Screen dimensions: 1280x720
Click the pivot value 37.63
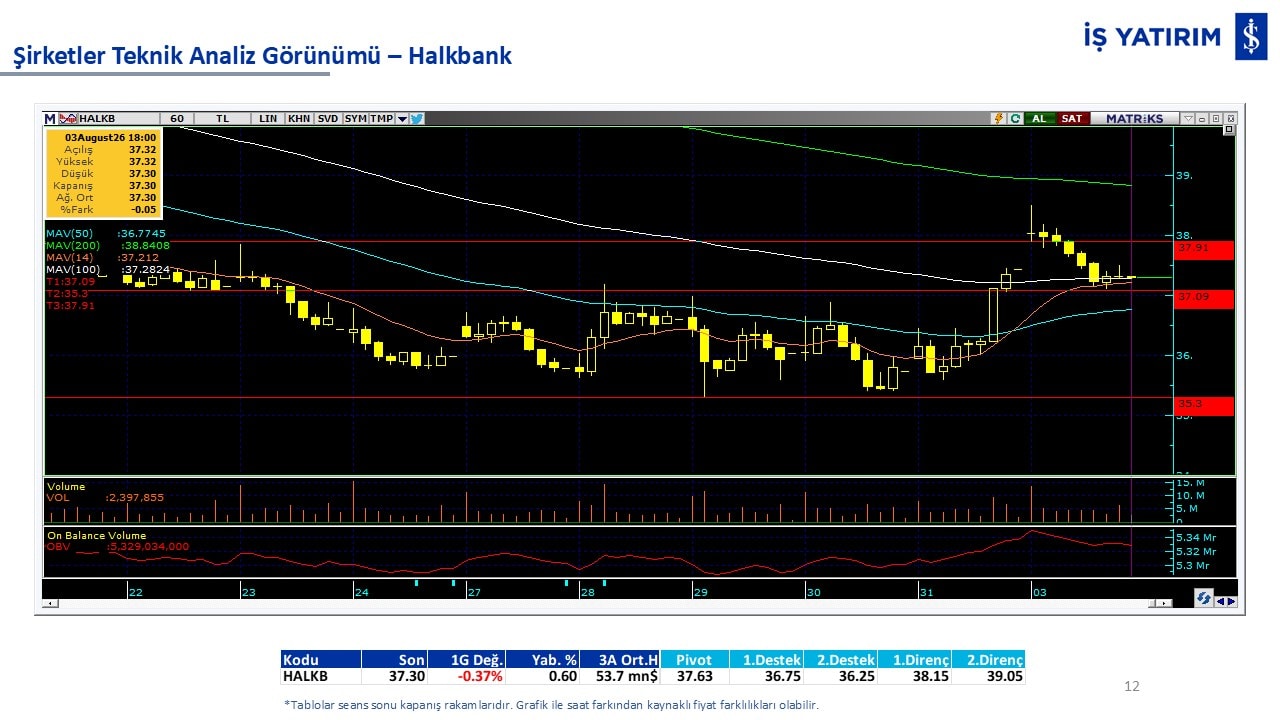pos(695,677)
